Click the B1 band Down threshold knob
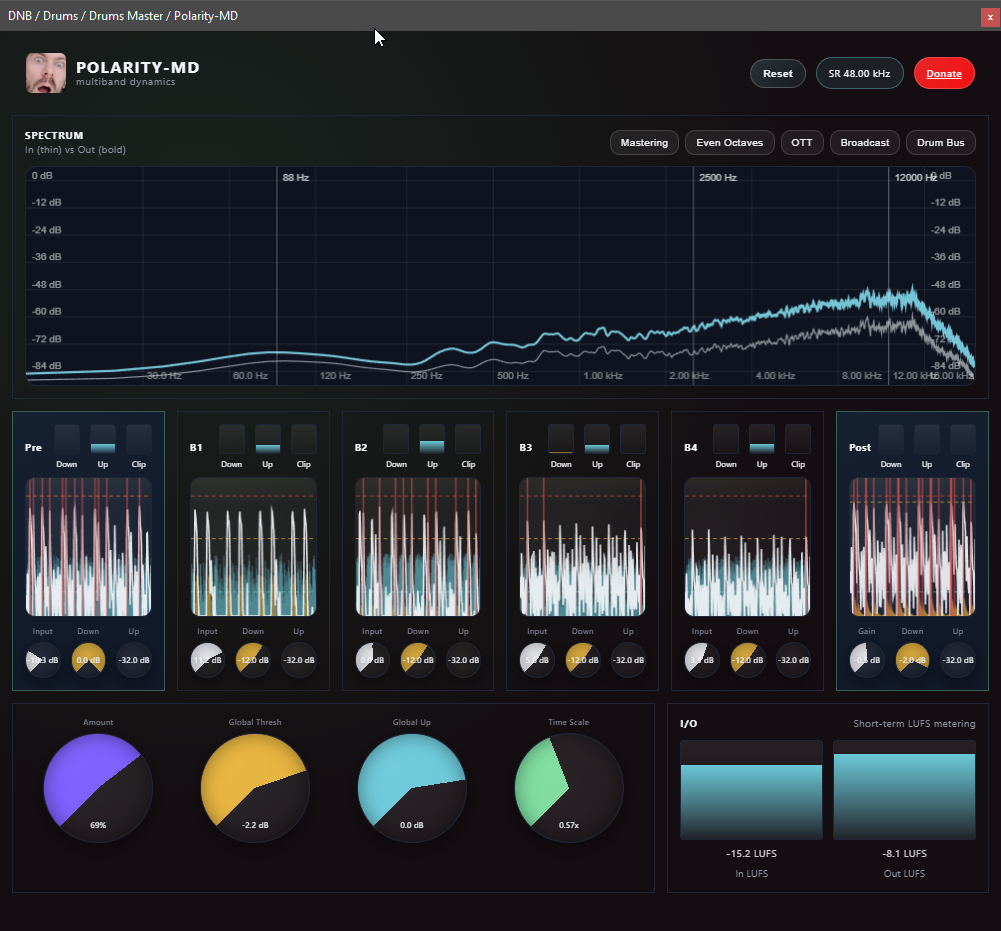The height and width of the screenshot is (931, 1001). [253, 660]
